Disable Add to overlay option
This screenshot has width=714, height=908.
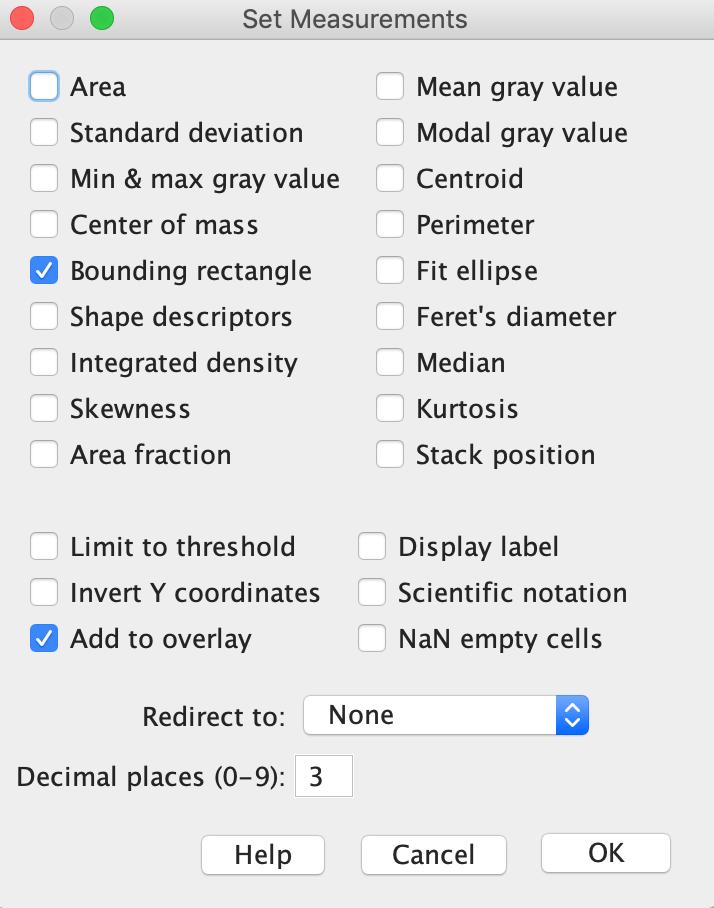(44, 639)
